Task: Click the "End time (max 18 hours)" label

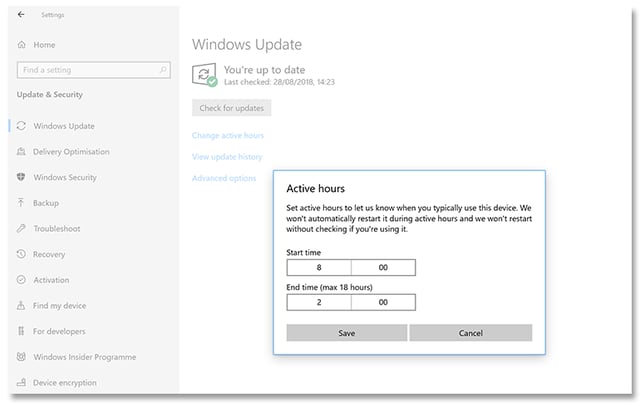Action: click(329, 287)
